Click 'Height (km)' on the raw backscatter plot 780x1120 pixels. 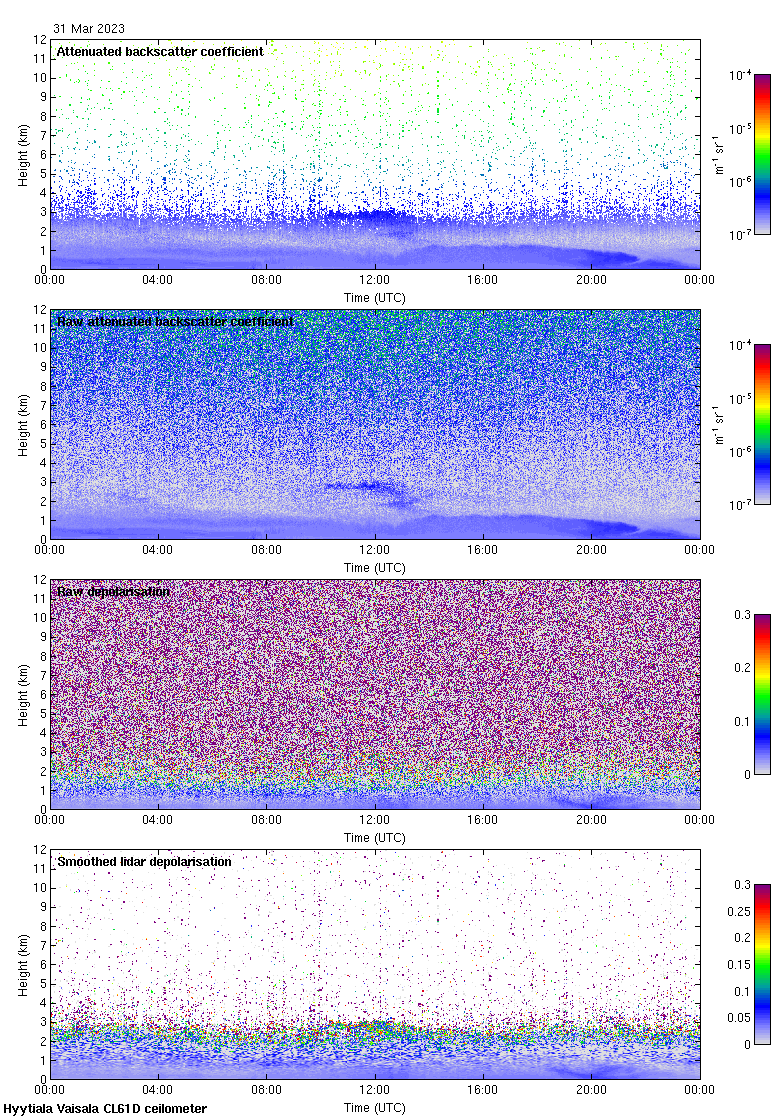24,425
